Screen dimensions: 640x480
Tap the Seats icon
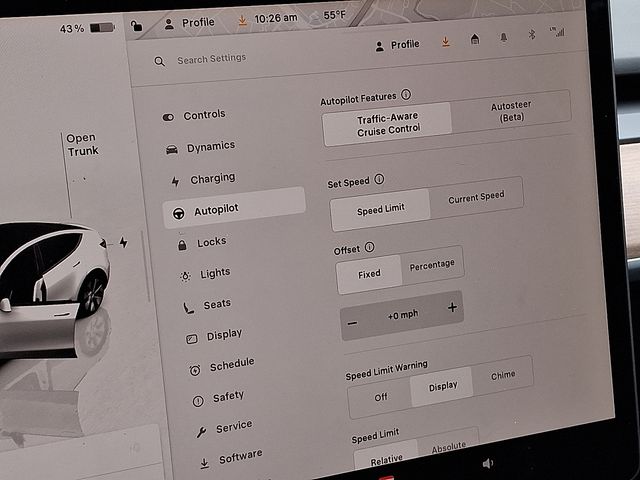[188, 308]
